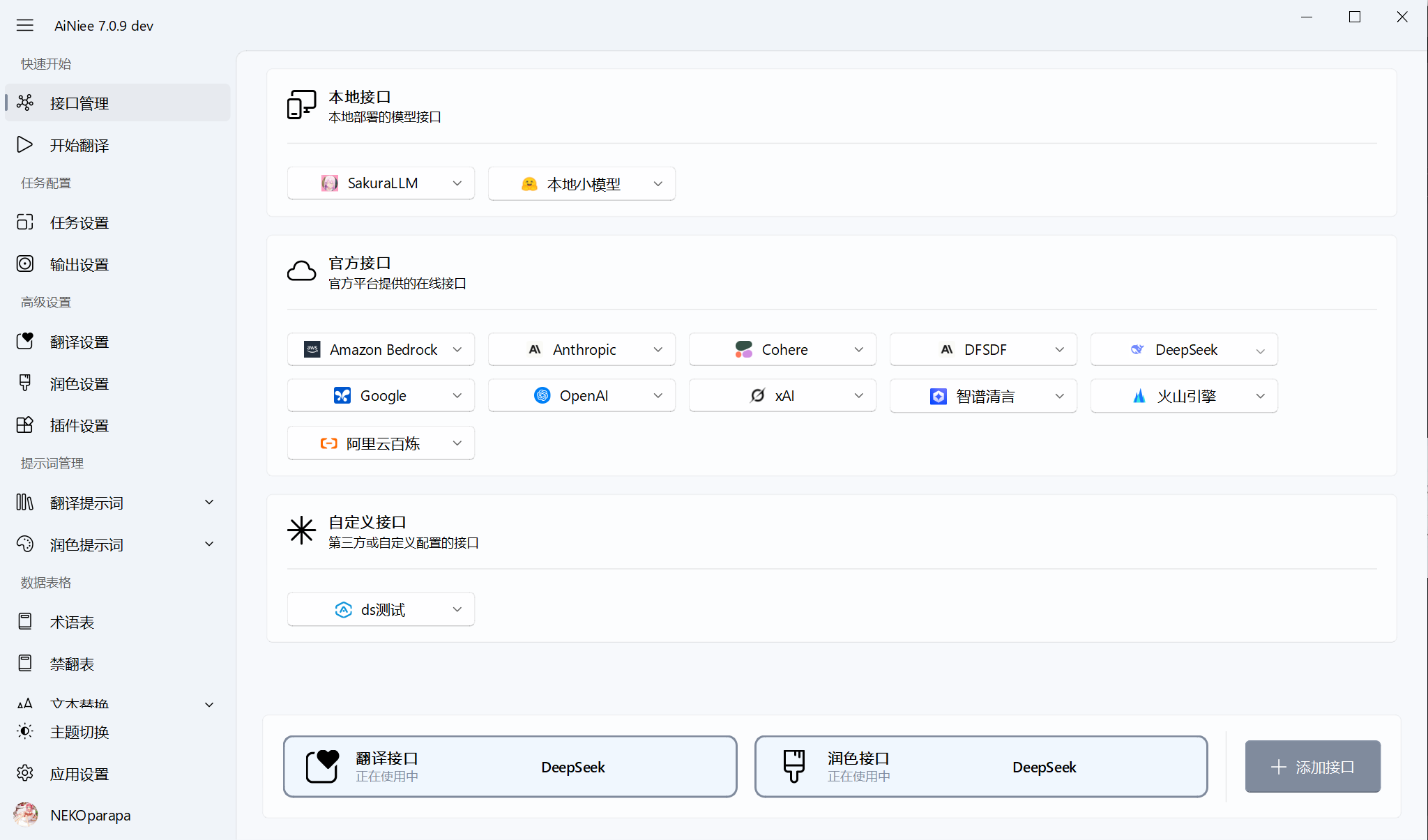Click the hamburger menu icon
Image resolution: width=1428 pixels, height=840 pixels.
[25, 26]
